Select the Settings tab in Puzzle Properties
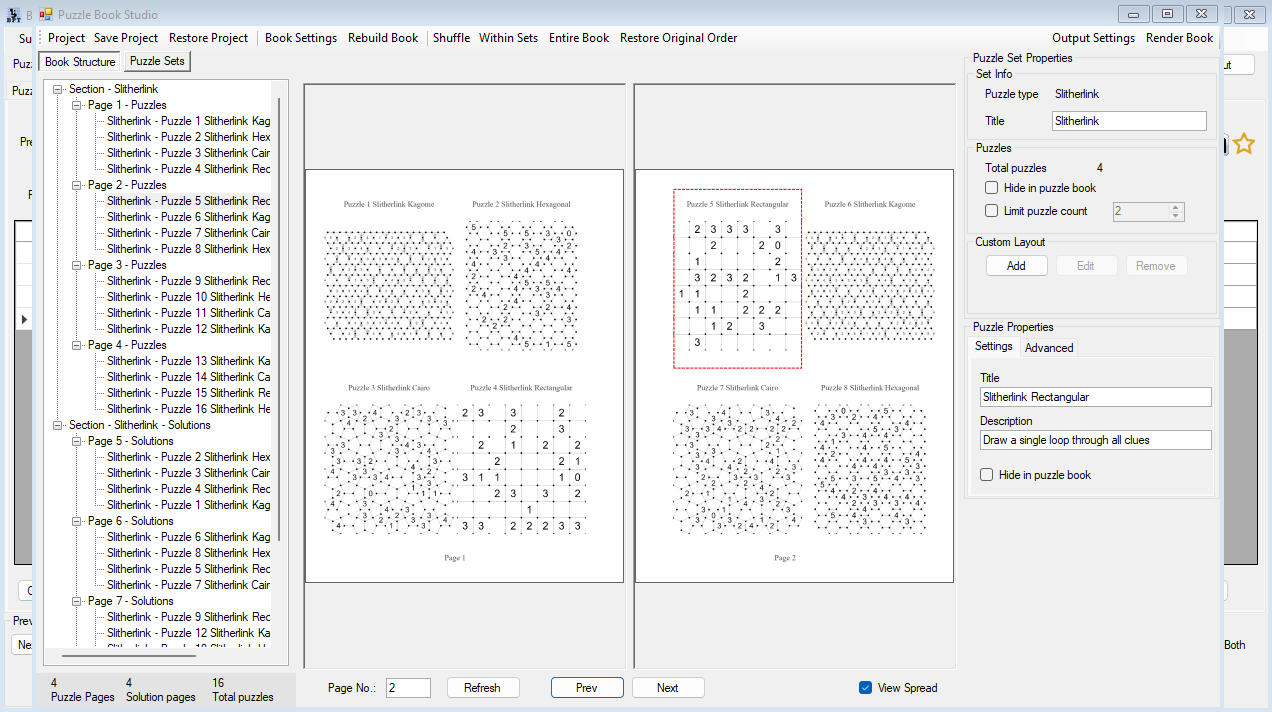This screenshot has height=712, width=1272. point(994,346)
